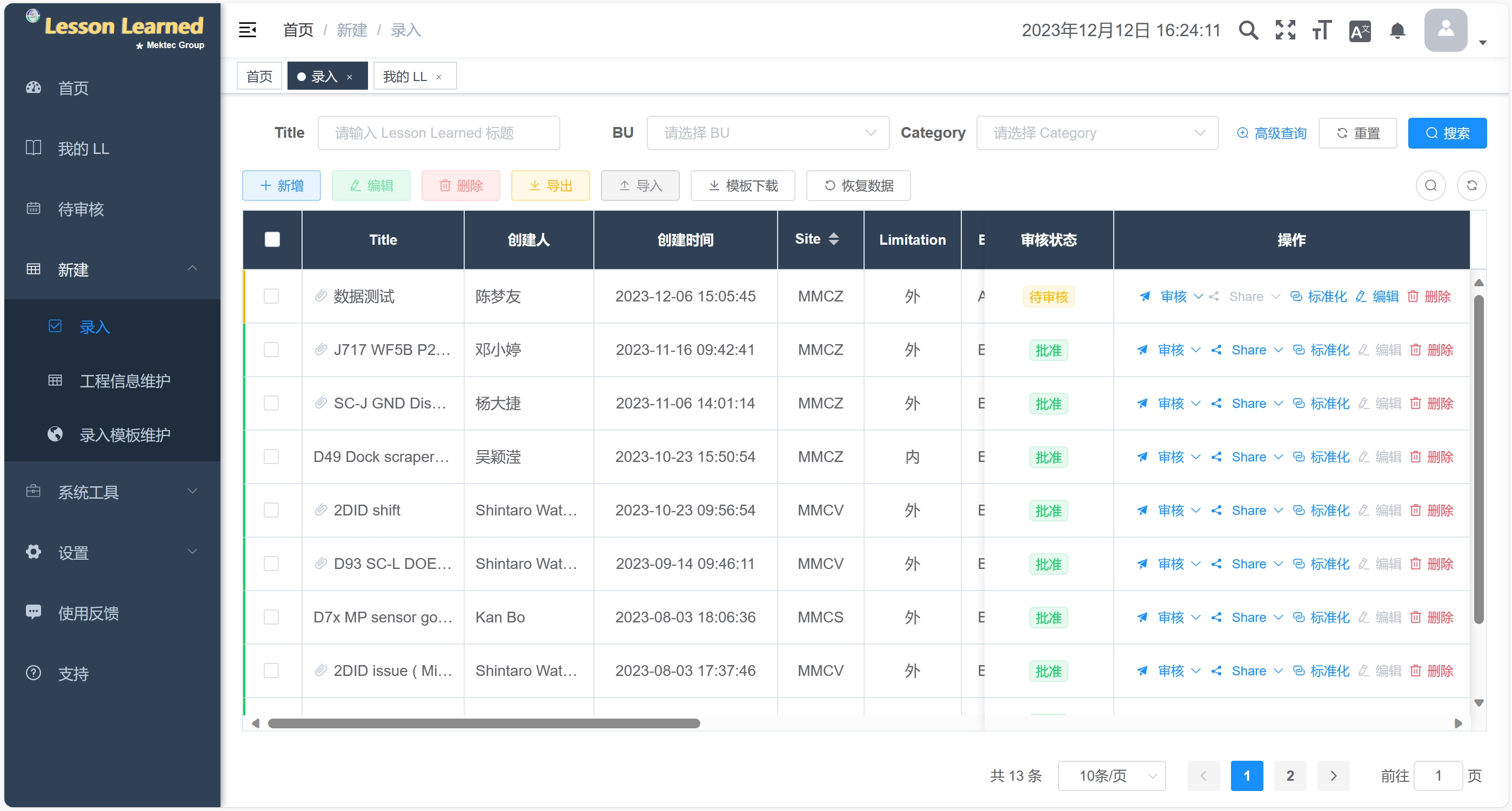Collapse the sidebar with the hamburger icon

click(x=247, y=30)
